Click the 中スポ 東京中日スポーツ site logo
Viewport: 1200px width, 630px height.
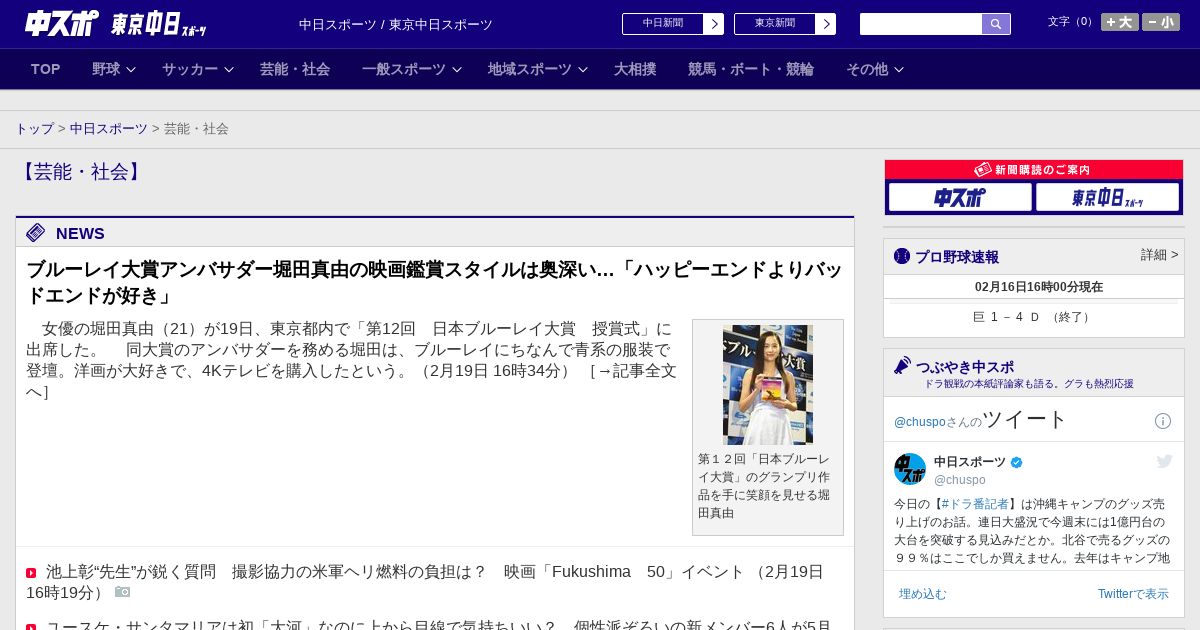116,24
